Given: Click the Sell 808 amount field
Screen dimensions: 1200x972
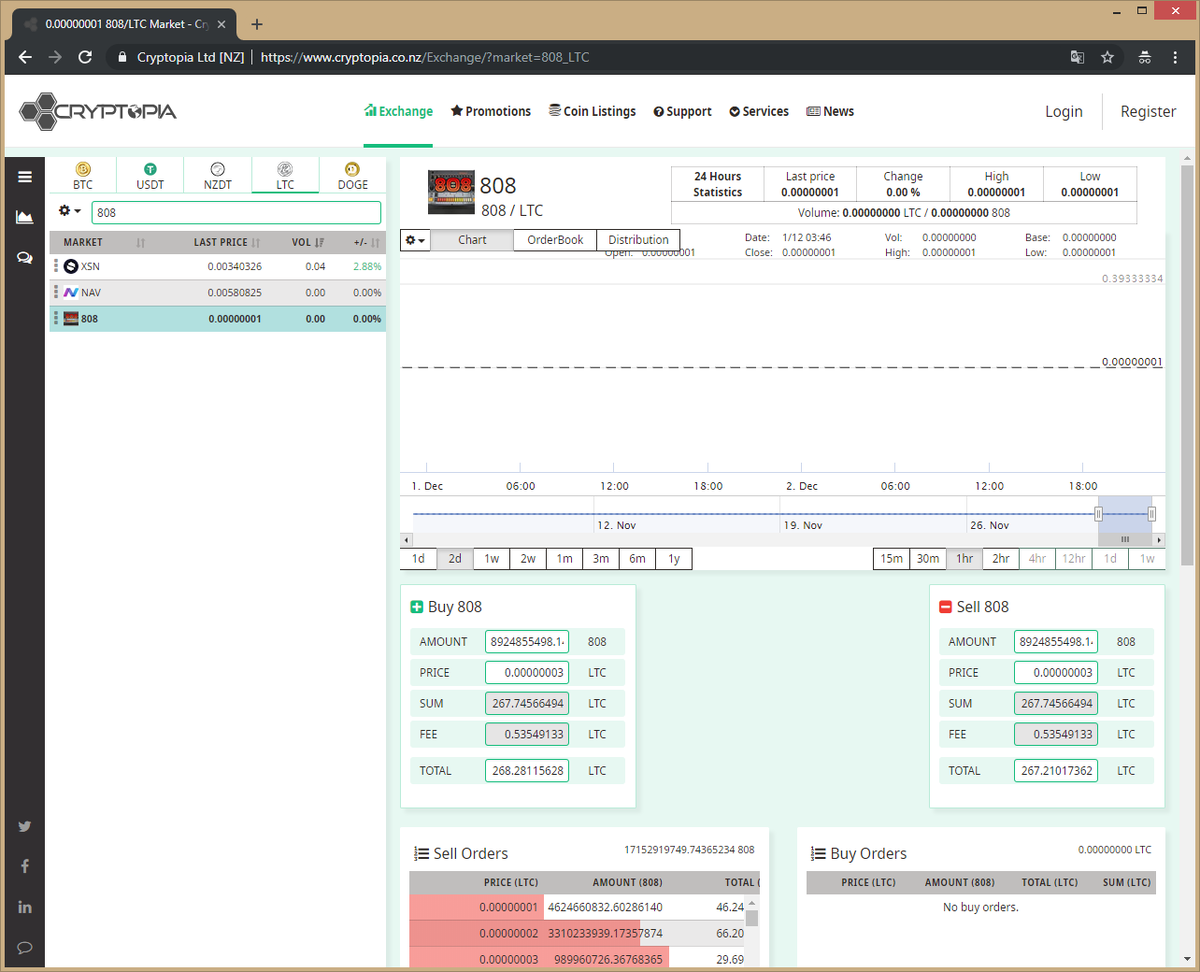Looking at the screenshot, I should pos(1056,642).
